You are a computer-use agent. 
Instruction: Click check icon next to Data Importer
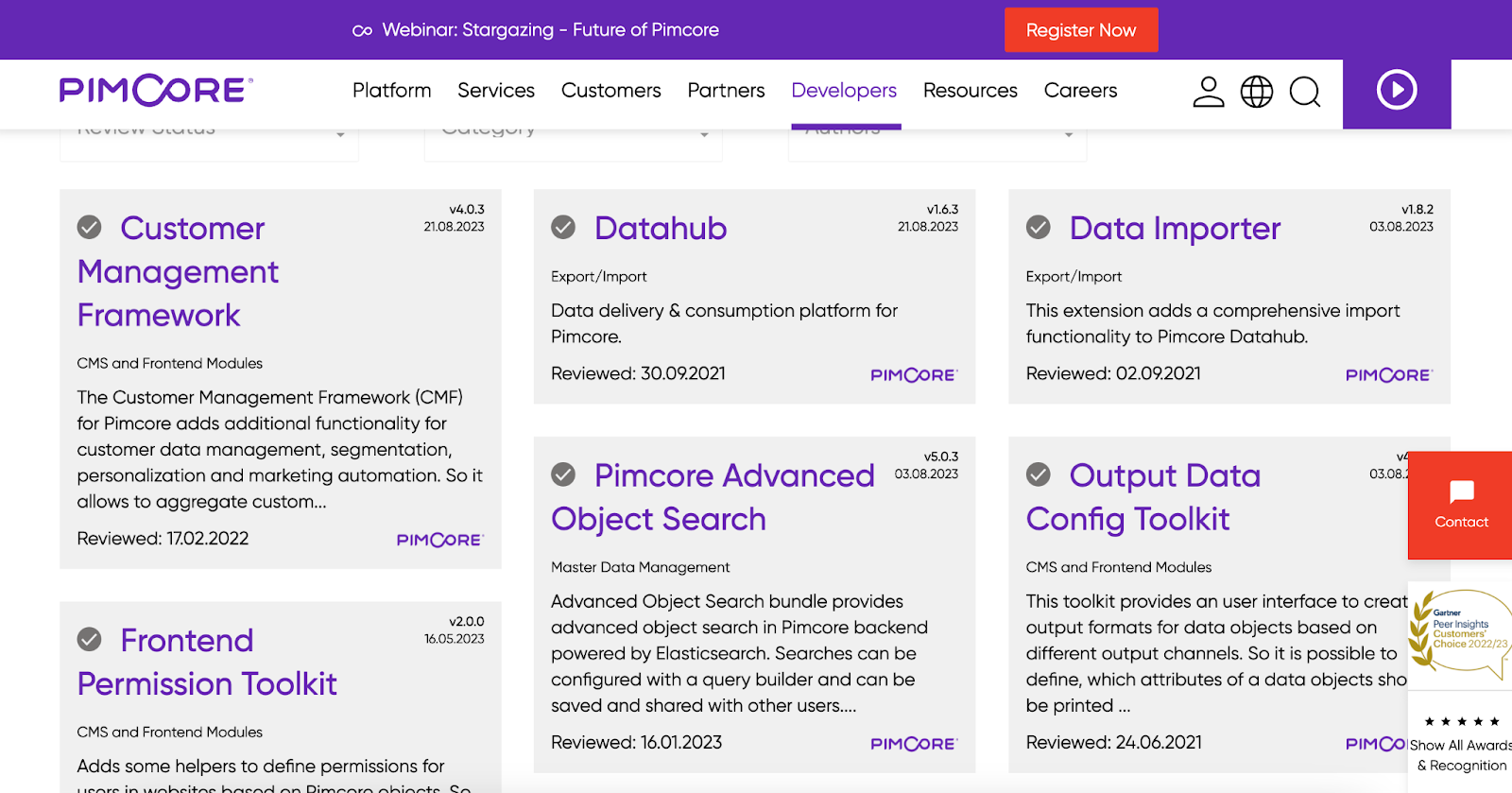click(1039, 227)
